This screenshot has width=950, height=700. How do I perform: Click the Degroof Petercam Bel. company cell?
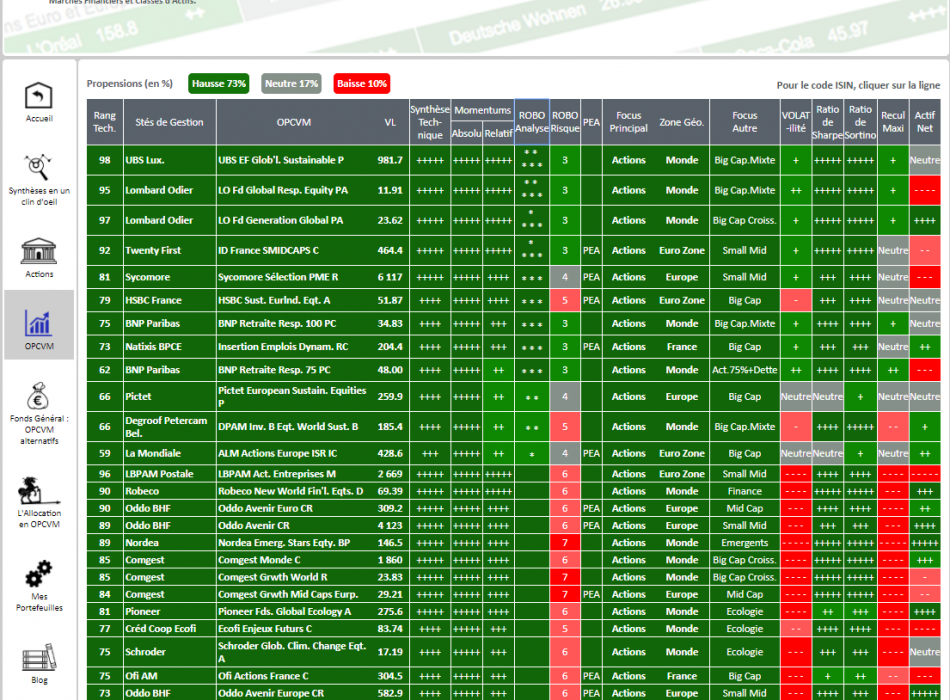tap(170, 427)
